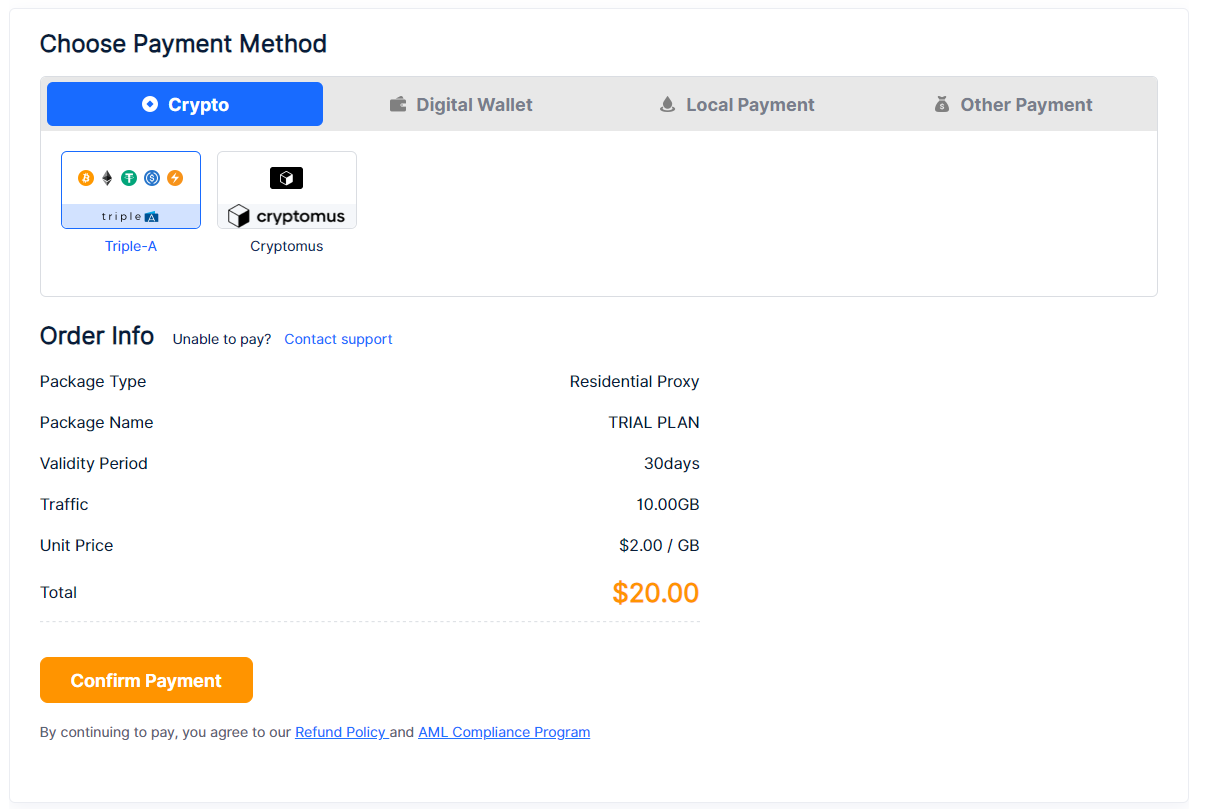Click the wallet icon beside Digital Wallet

click(398, 104)
